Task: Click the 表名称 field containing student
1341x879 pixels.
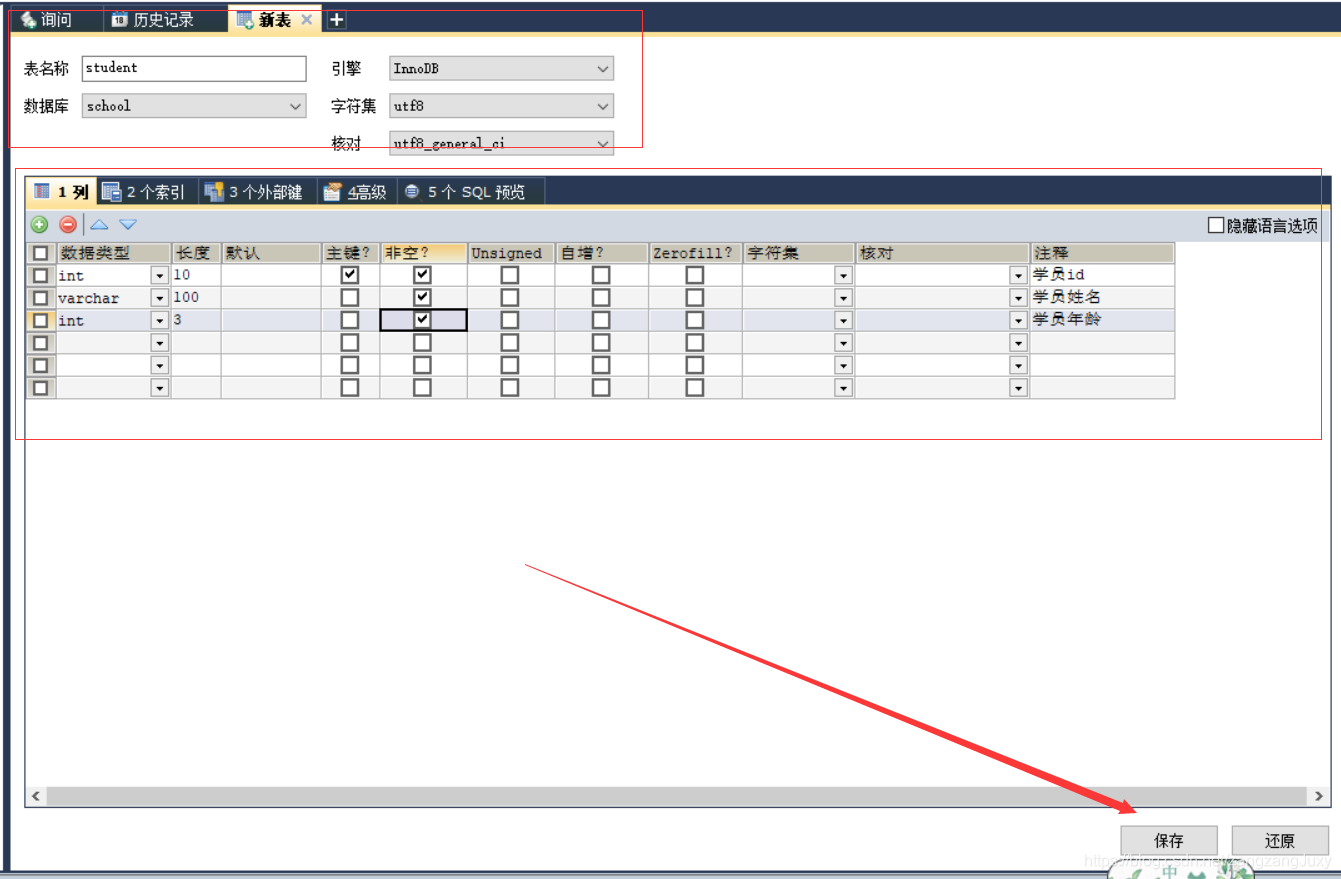Action: tap(193, 68)
